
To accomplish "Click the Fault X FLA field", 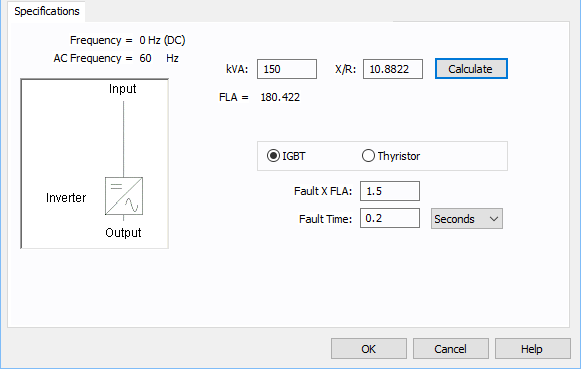I will coord(390,191).
